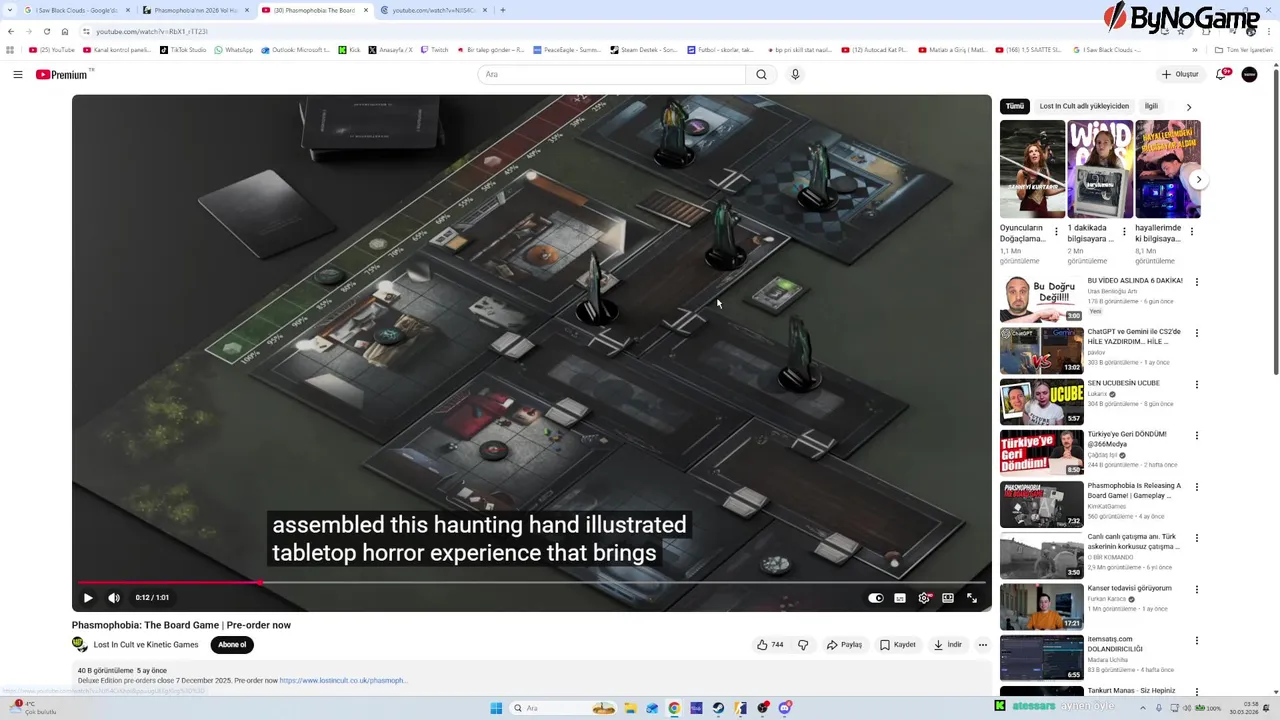1280x720 pixels.
Task: Open Lost In Cult ve Kinetic Games channel
Action: (146, 645)
